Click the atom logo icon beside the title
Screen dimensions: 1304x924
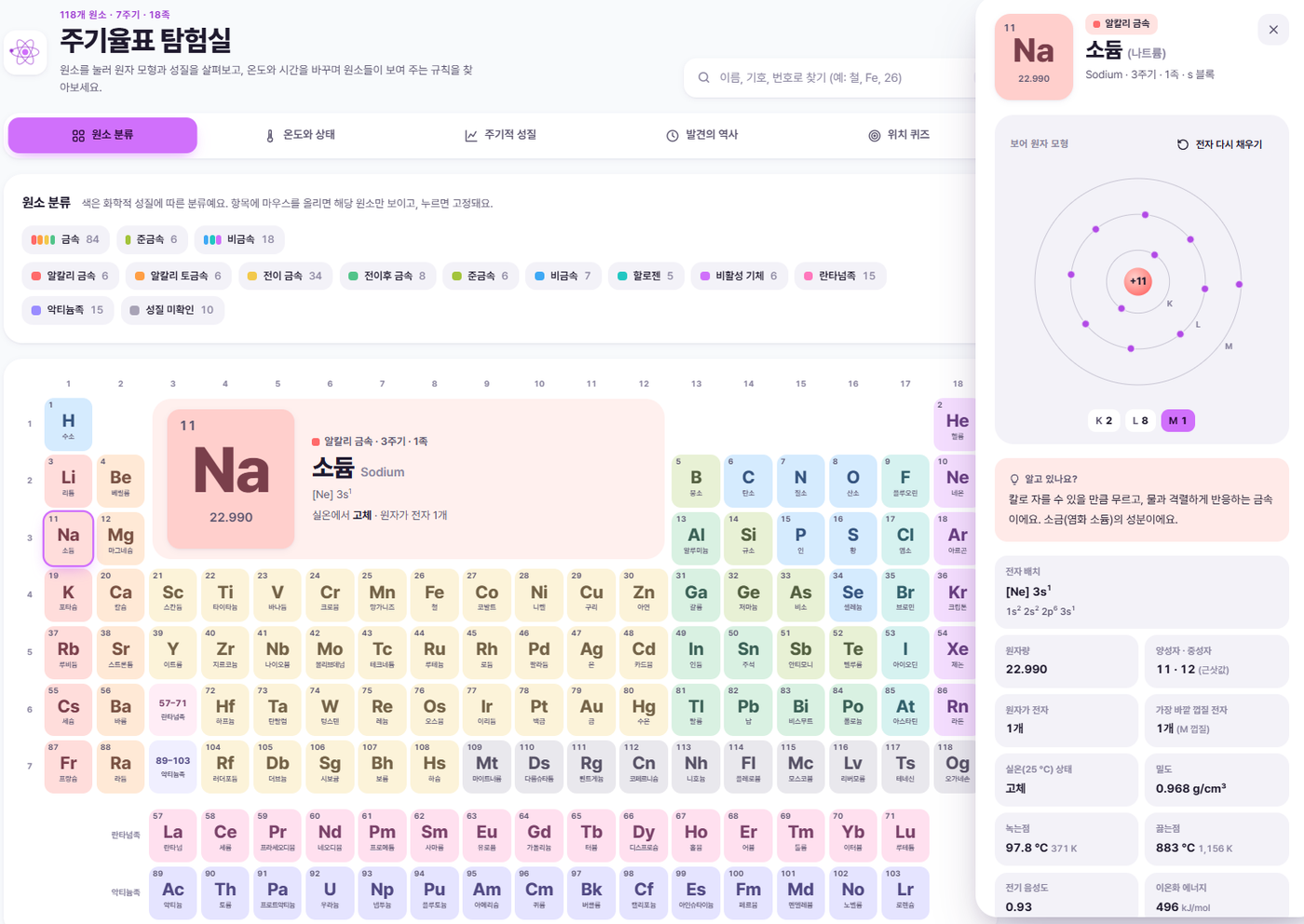(x=25, y=52)
